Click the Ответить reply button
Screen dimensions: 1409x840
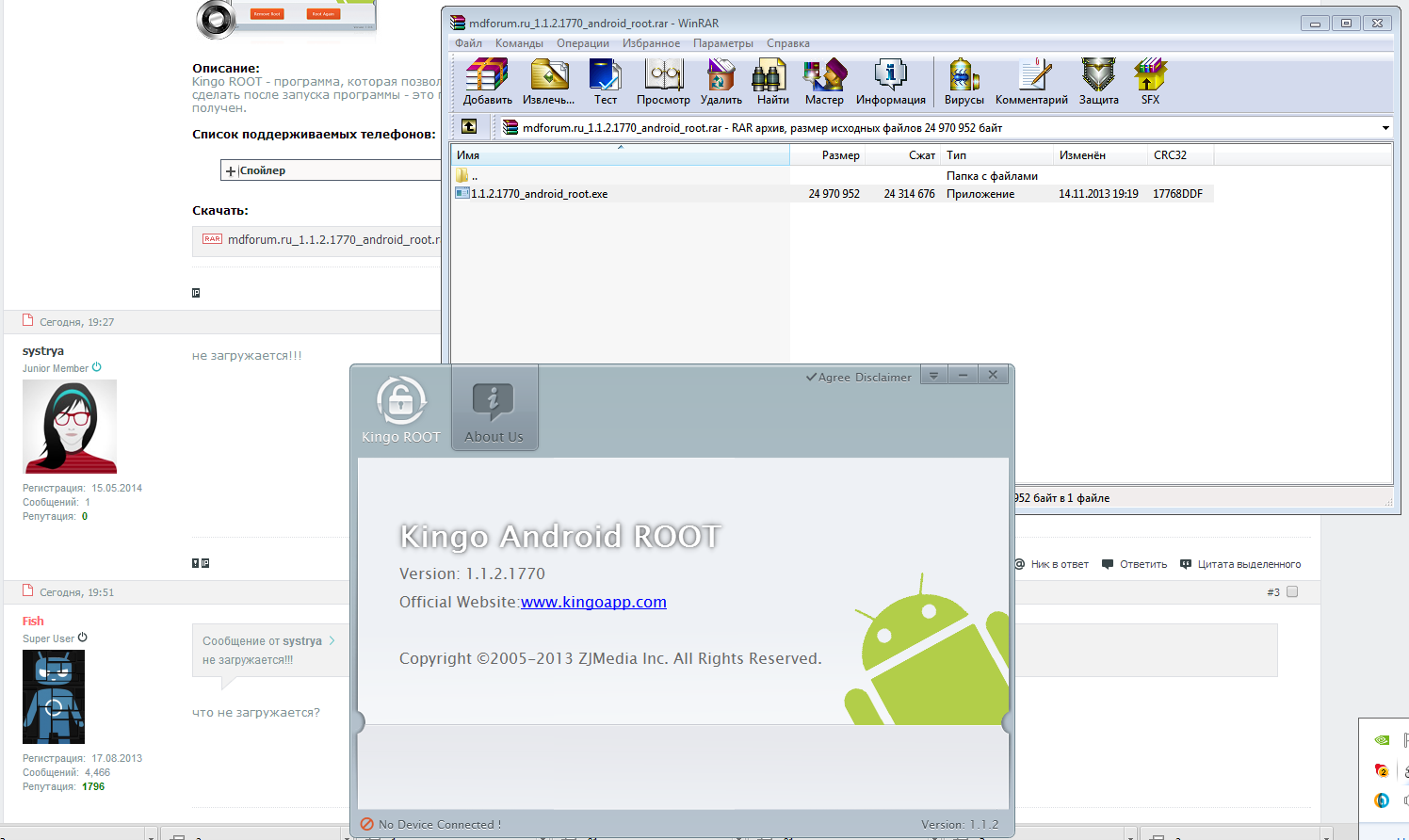click(x=1135, y=565)
